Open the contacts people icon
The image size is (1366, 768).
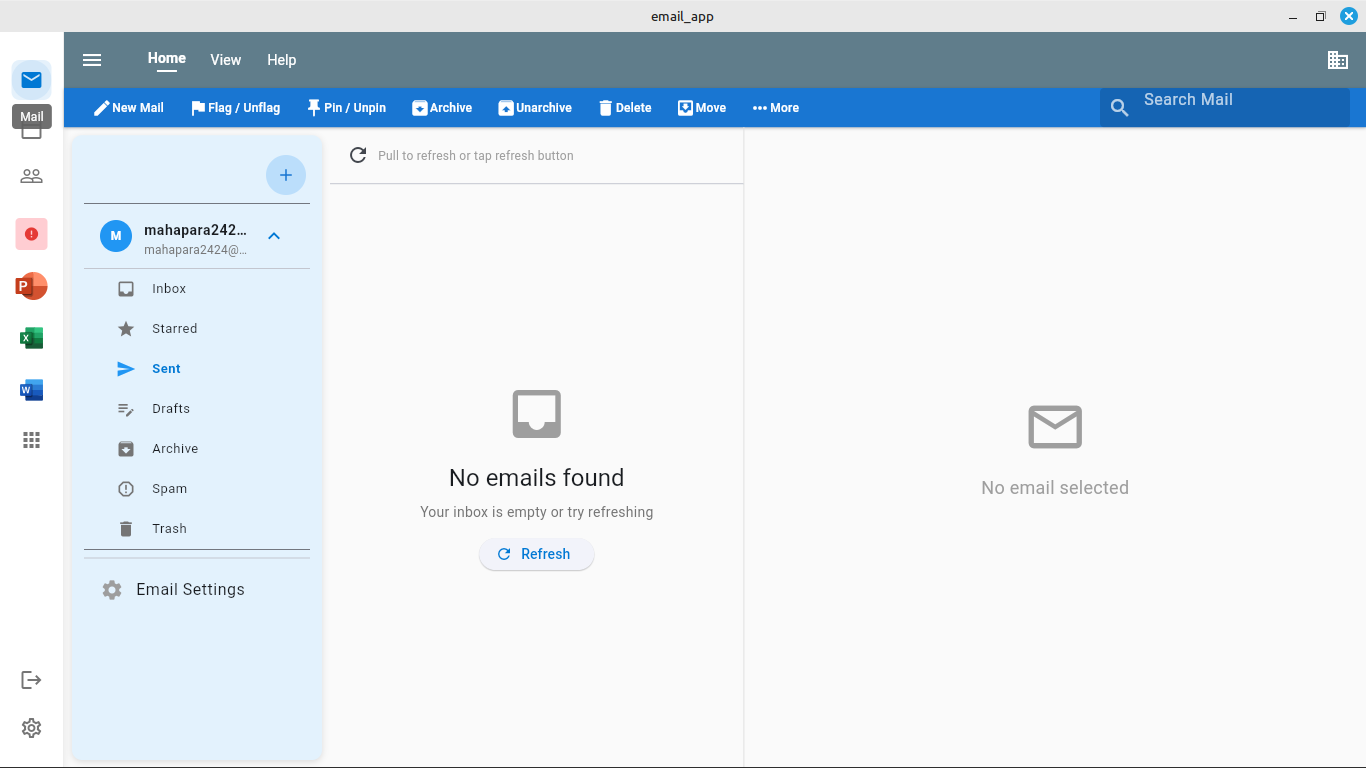pos(31,176)
